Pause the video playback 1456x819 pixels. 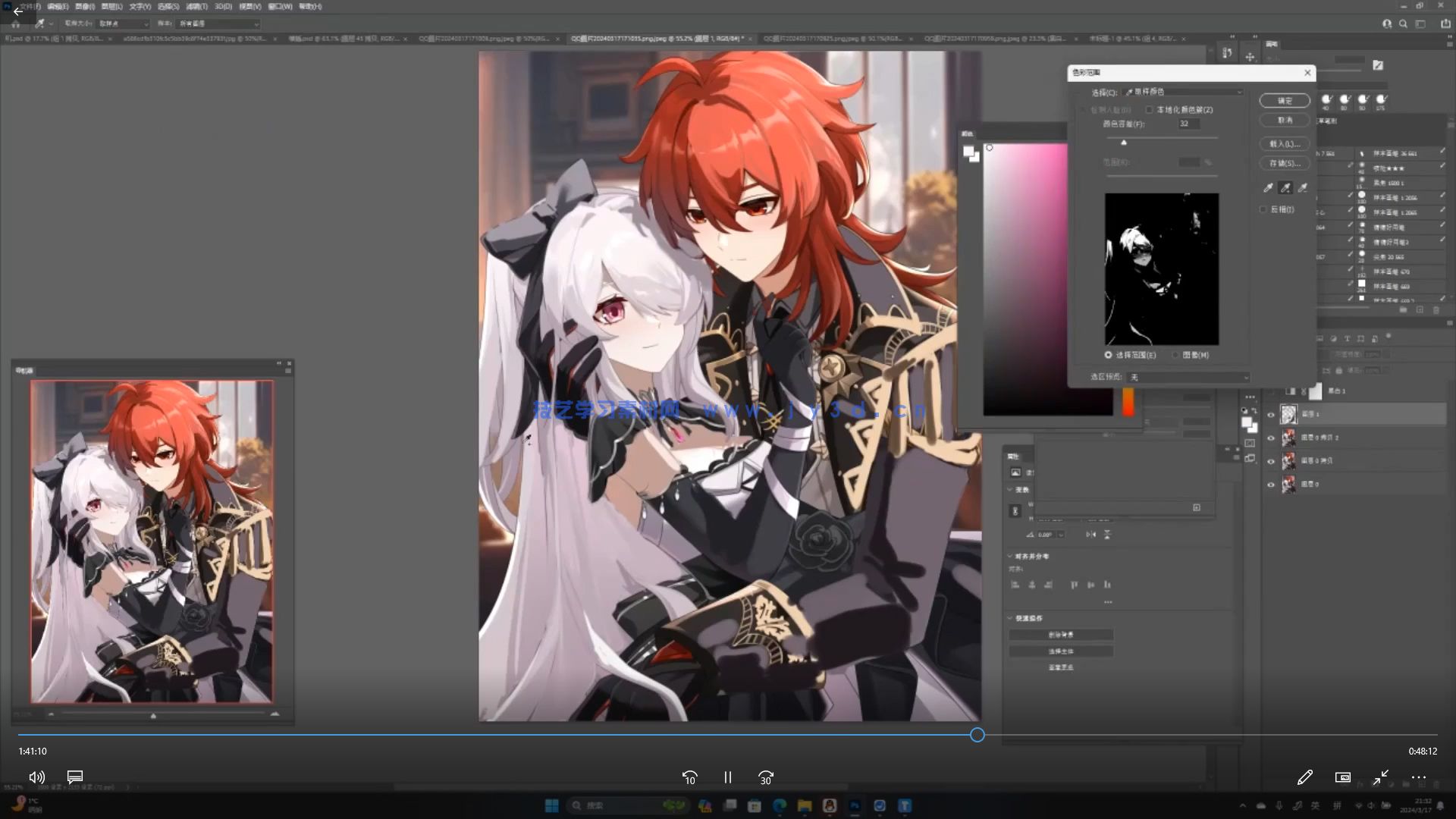coord(727,777)
